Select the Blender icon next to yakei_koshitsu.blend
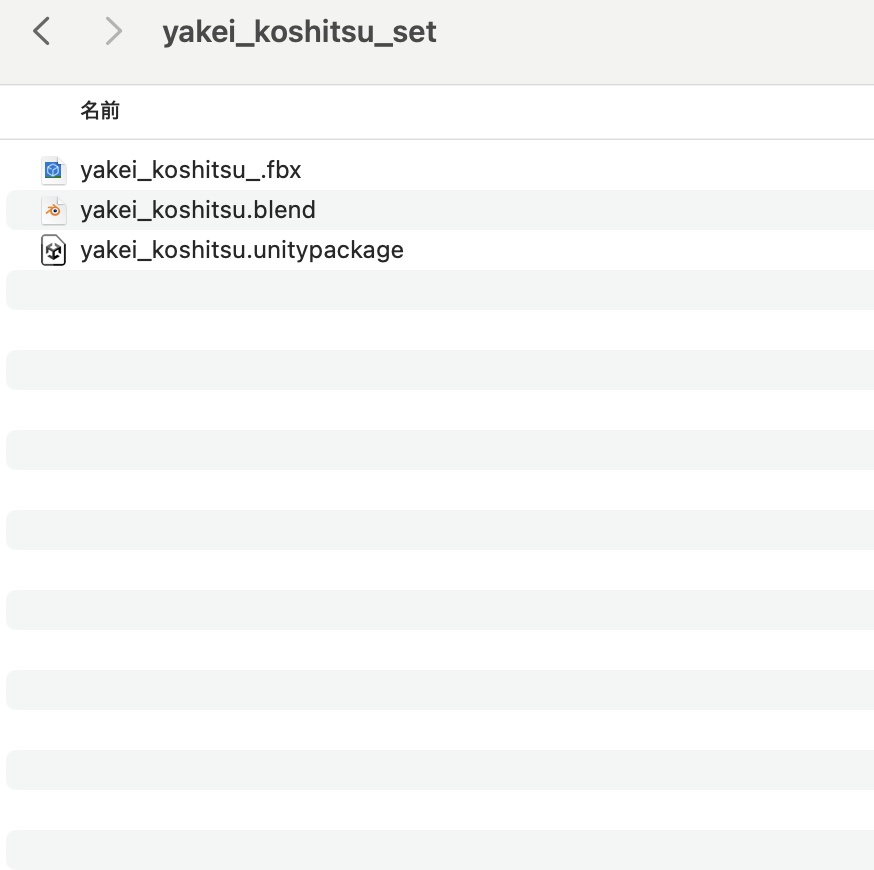This screenshot has width=874, height=870. point(53,210)
